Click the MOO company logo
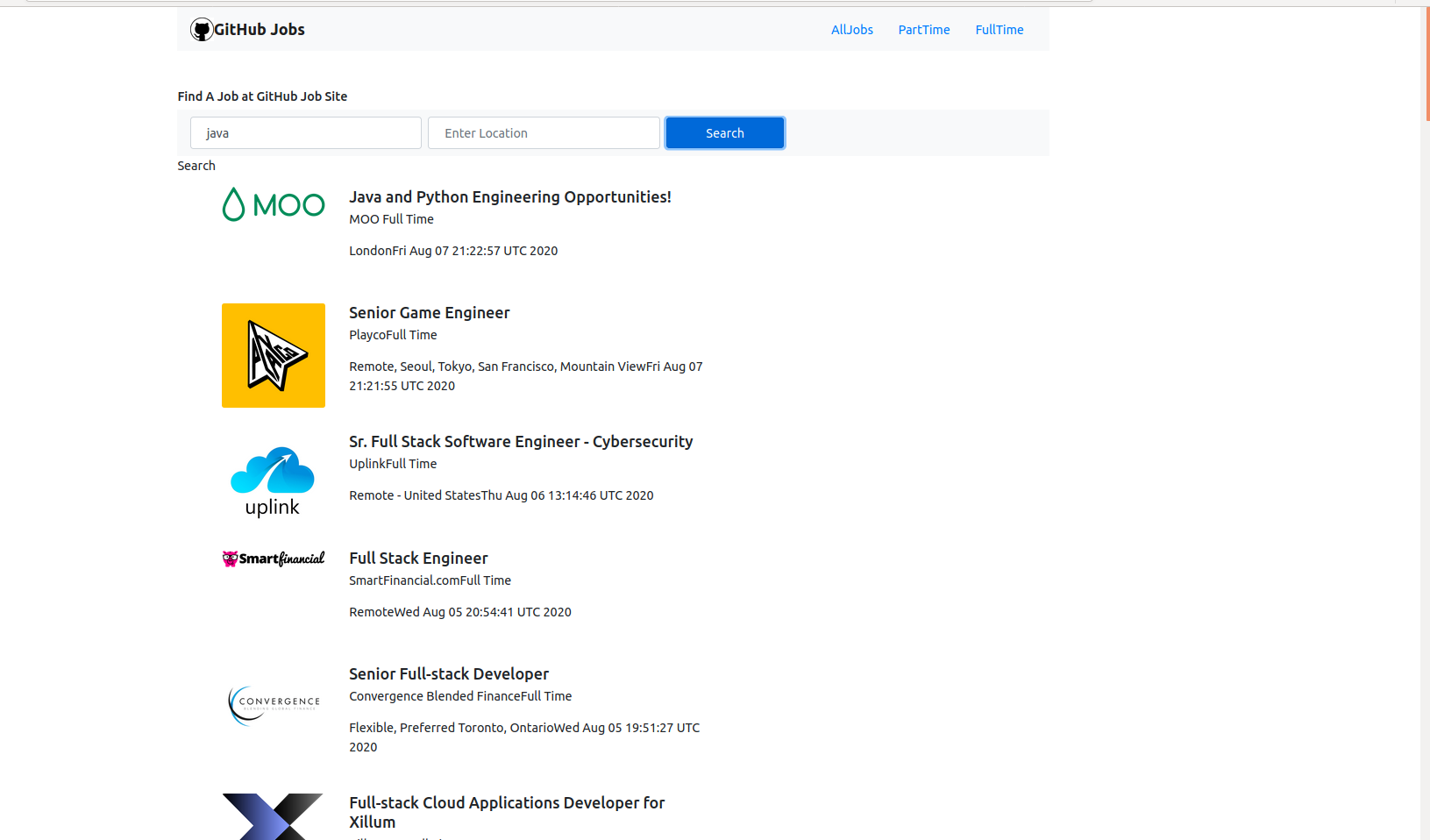The width and height of the screenshot is (1430, 840). click(274, 204)
